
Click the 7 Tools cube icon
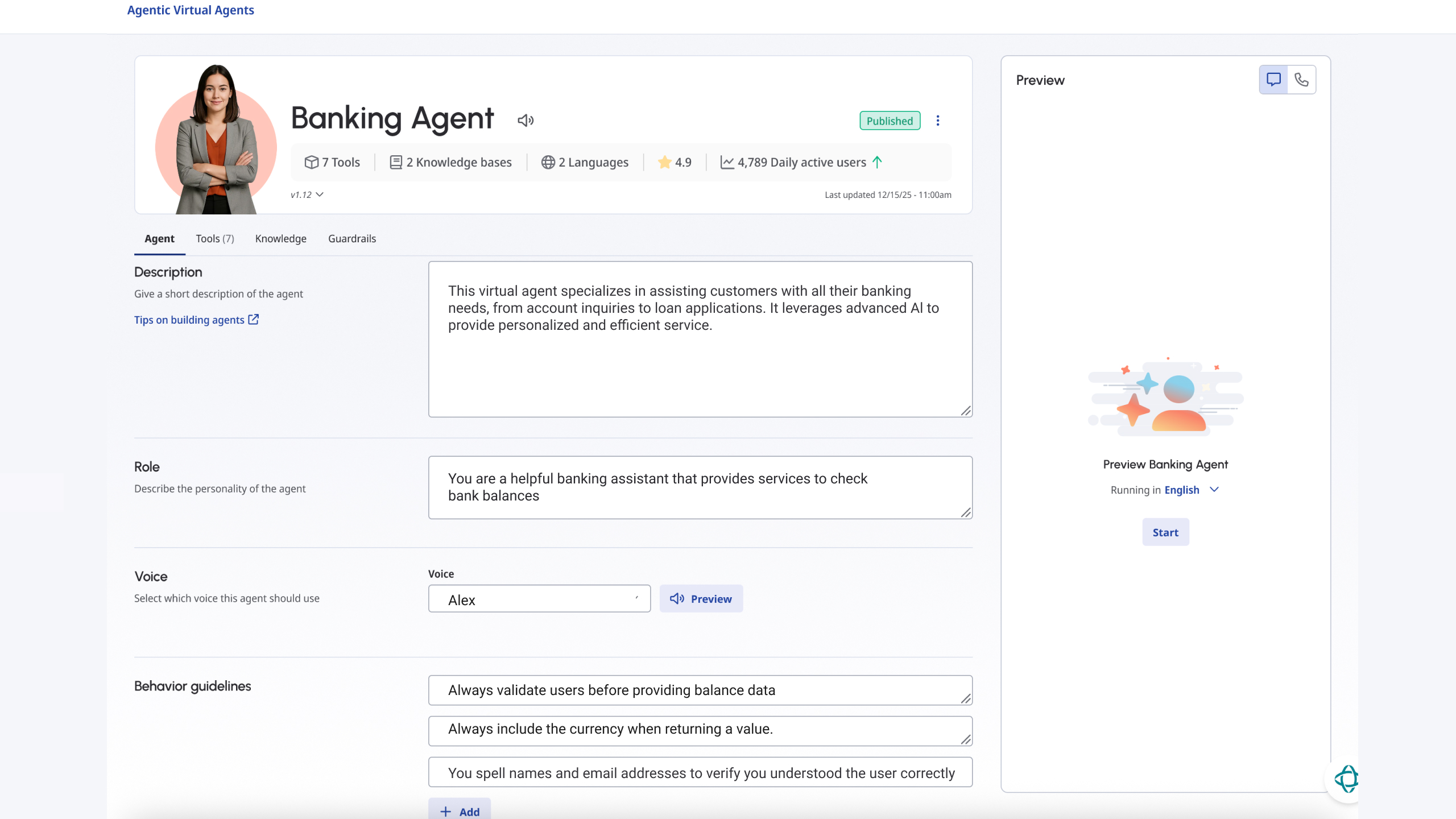tap(311, 163)
